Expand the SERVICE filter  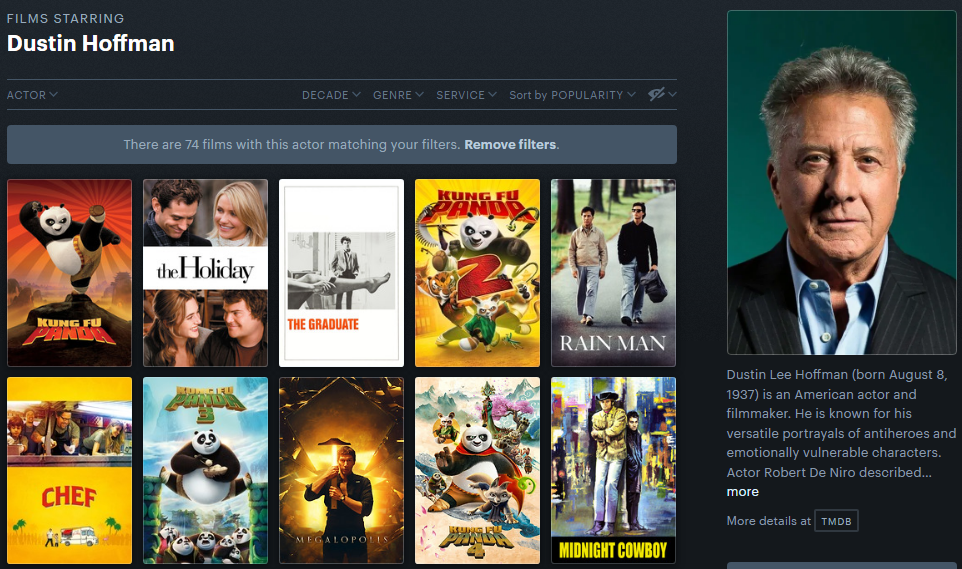coord(466,95)
